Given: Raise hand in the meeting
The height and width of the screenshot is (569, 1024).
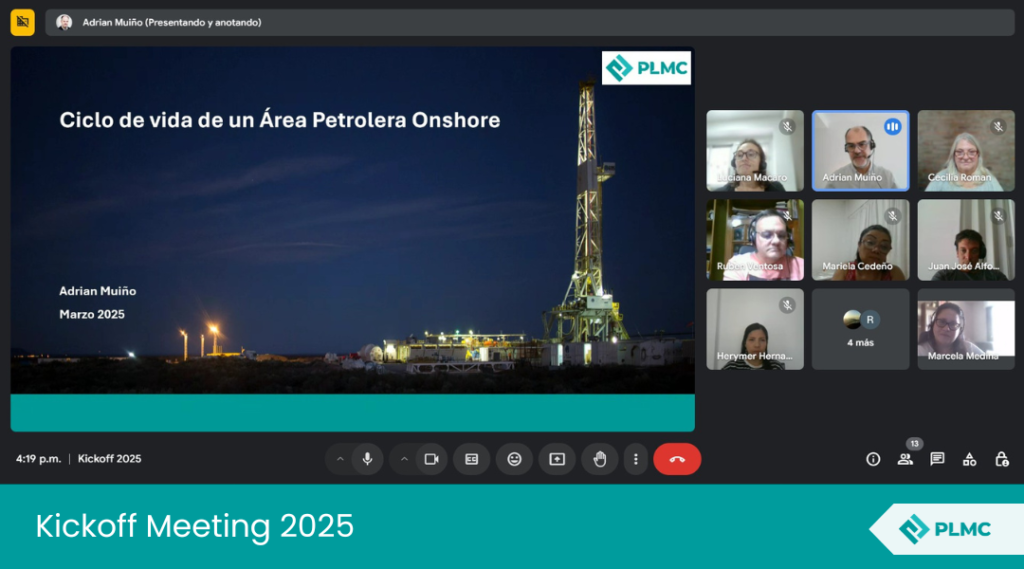Looking at the screenshot, I should tap(600, 459).
